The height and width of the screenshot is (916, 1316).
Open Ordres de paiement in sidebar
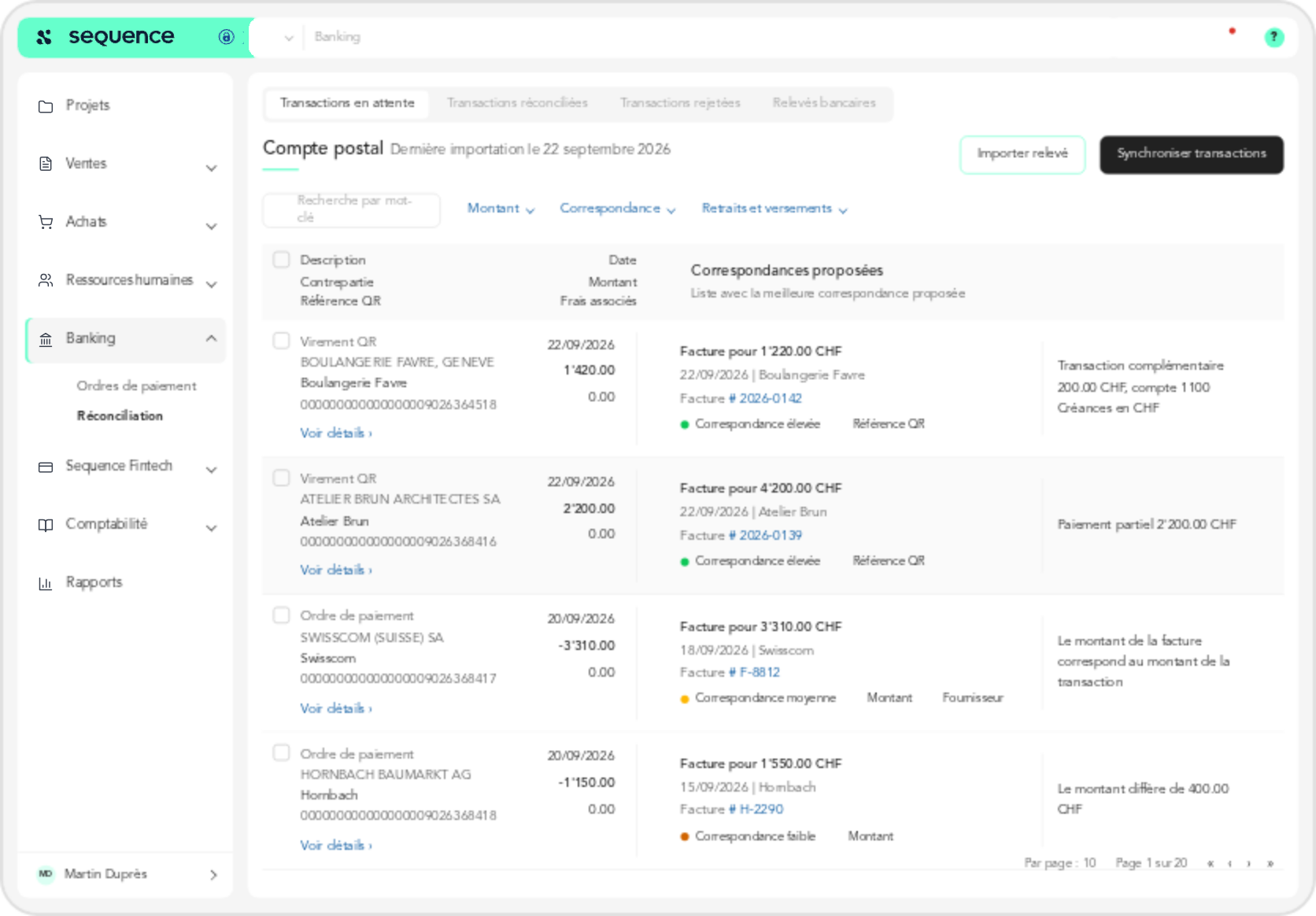pyautogui.click(x=136, y=386)
